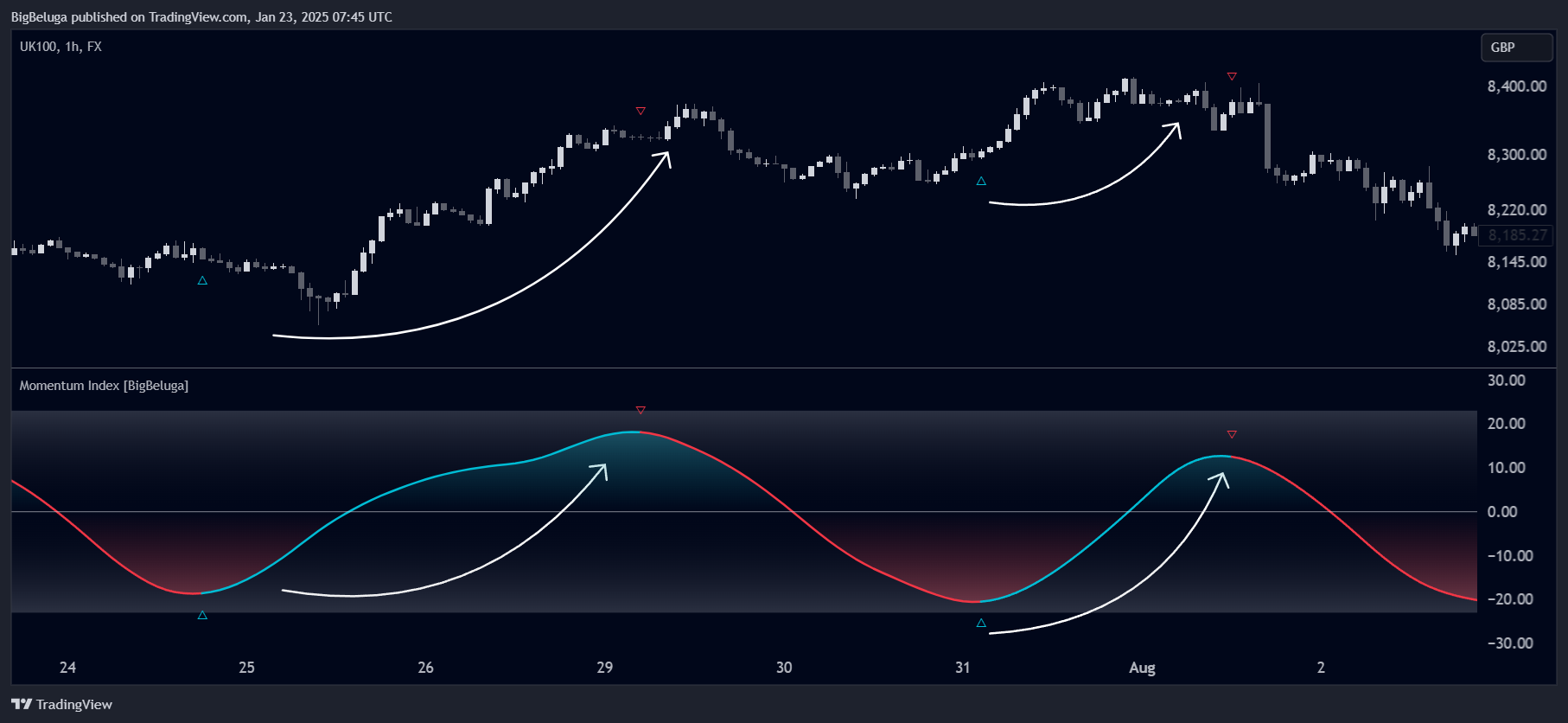Click the date label 25 on time axis
1568x723 pixels.
click(x=246, y=668)
